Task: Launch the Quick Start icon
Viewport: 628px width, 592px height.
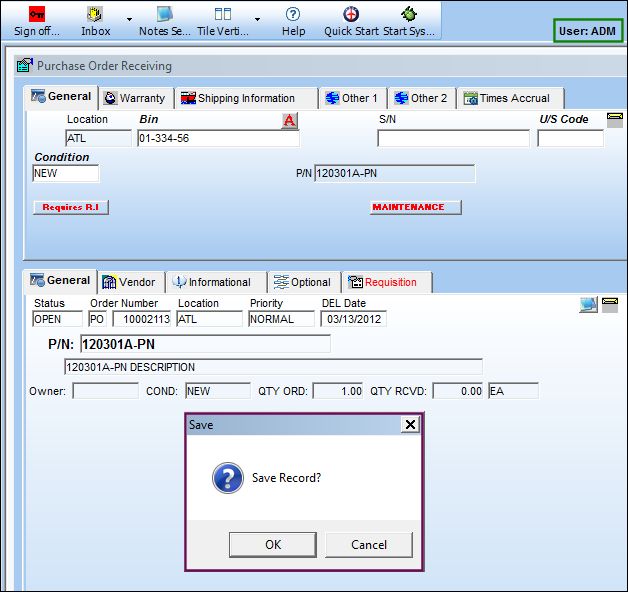Action: [x=351, y=14]
